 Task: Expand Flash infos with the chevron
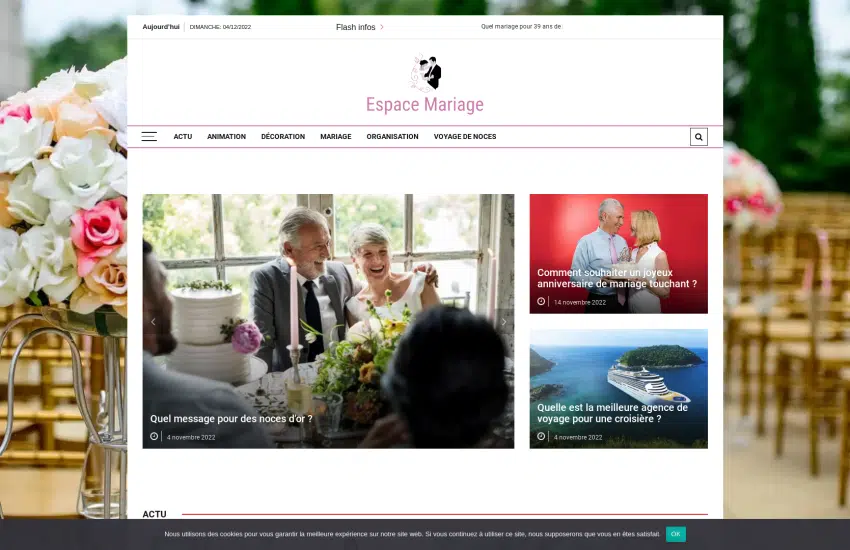click(x=382, y=27)
